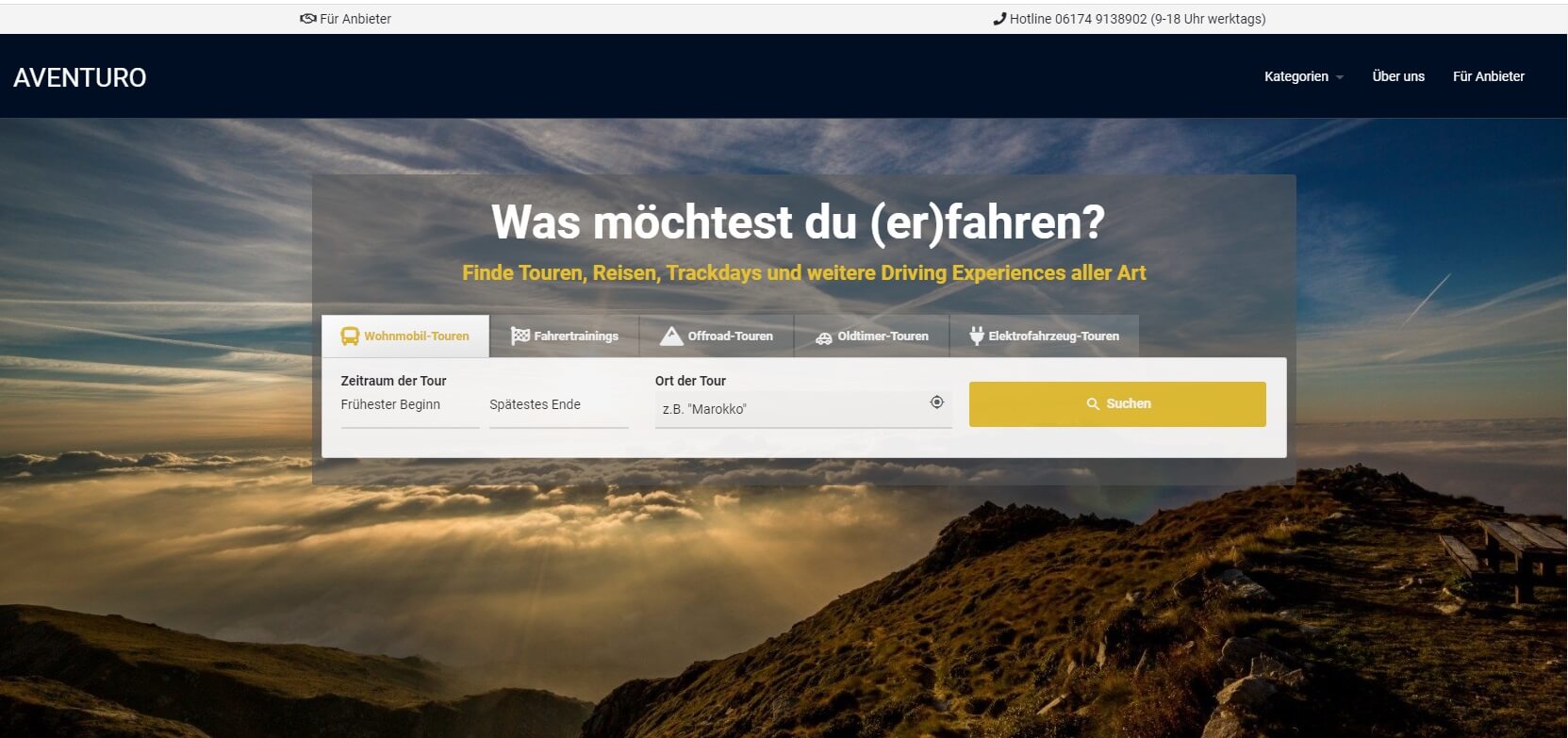Open the Spätestes Ende date field

558,406
